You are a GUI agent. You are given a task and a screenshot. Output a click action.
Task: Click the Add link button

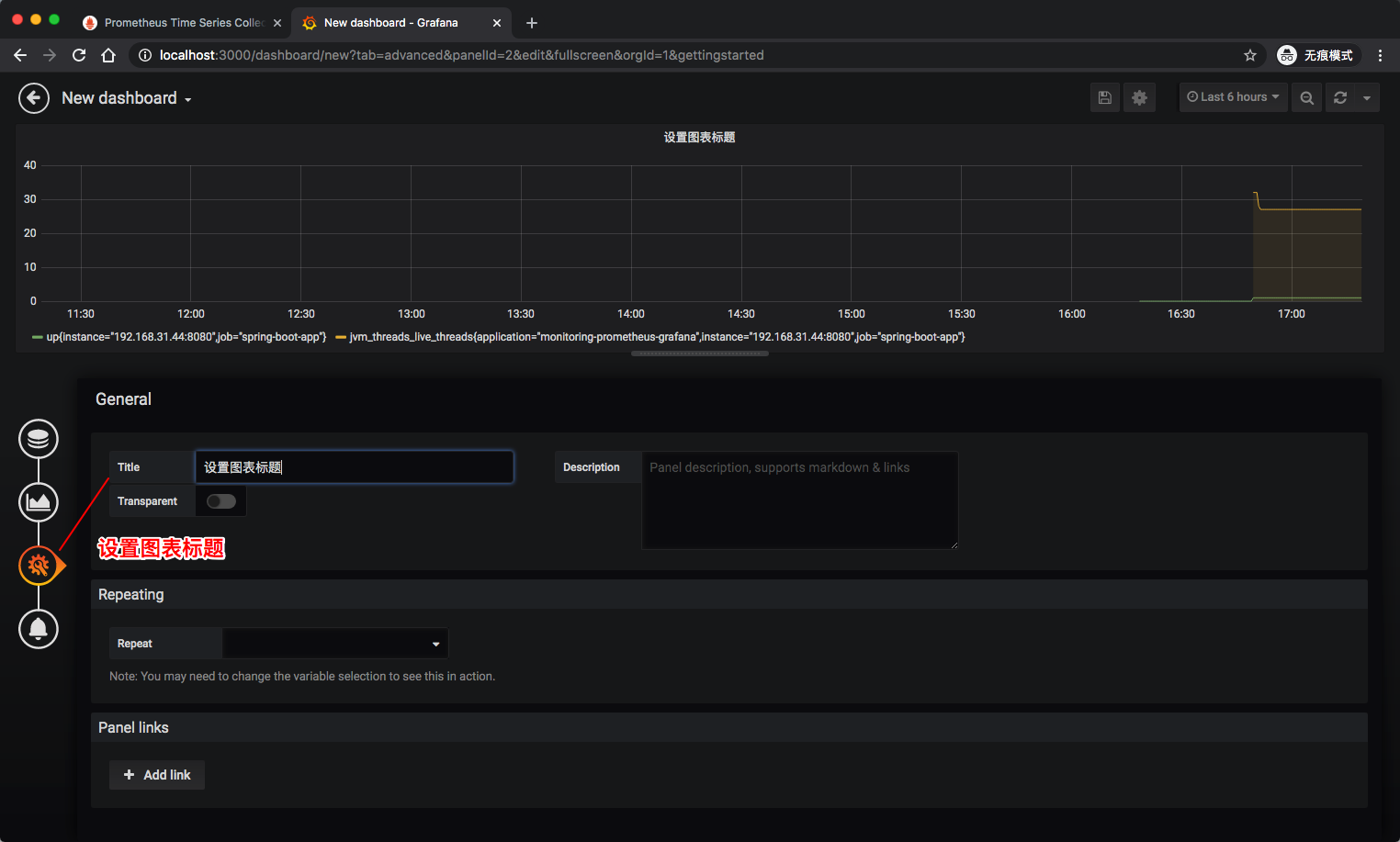pos(157,775)
